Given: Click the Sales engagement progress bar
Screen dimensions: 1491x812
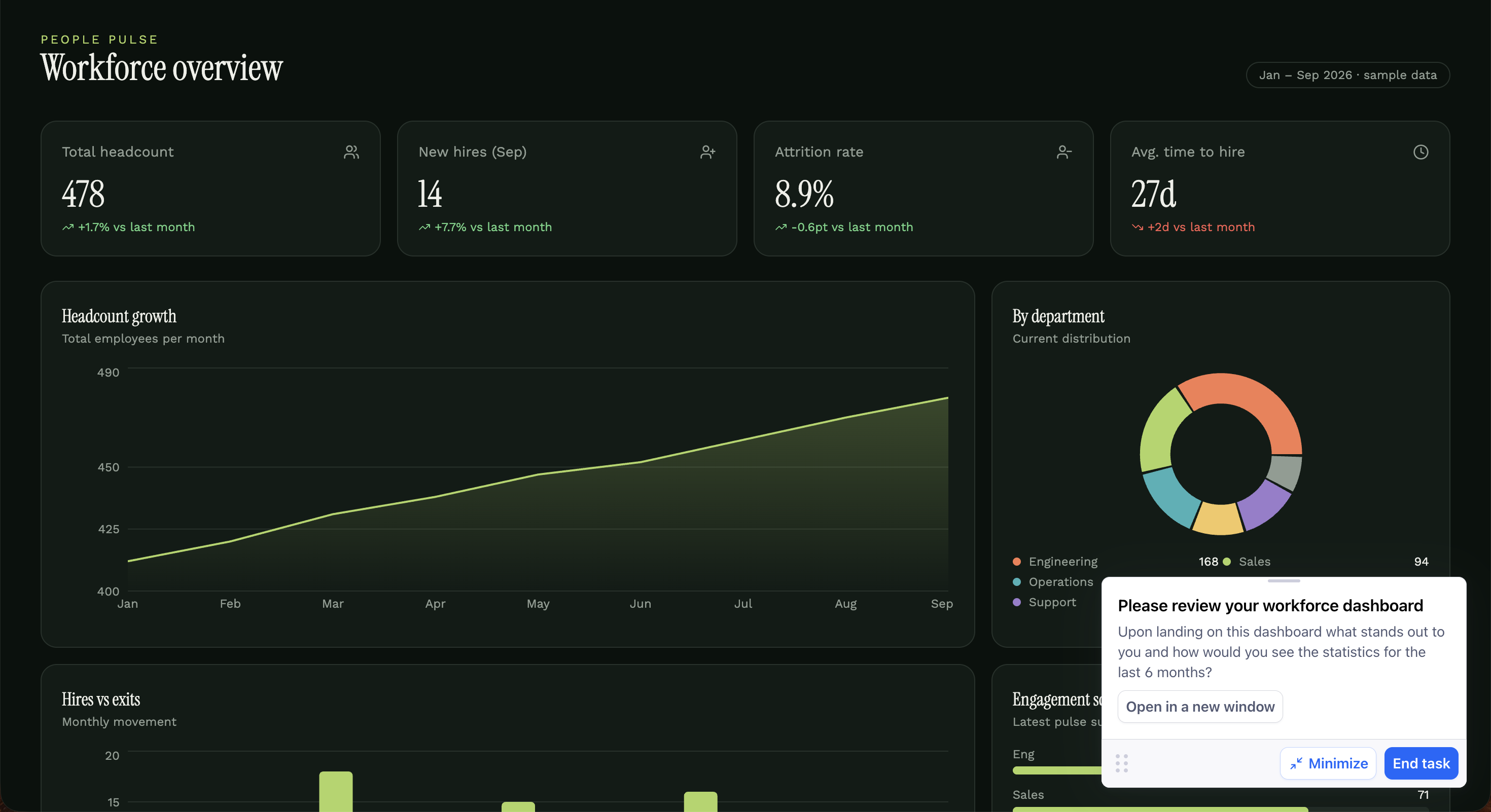Looking at the screenshot, I should coord(1220,809).
